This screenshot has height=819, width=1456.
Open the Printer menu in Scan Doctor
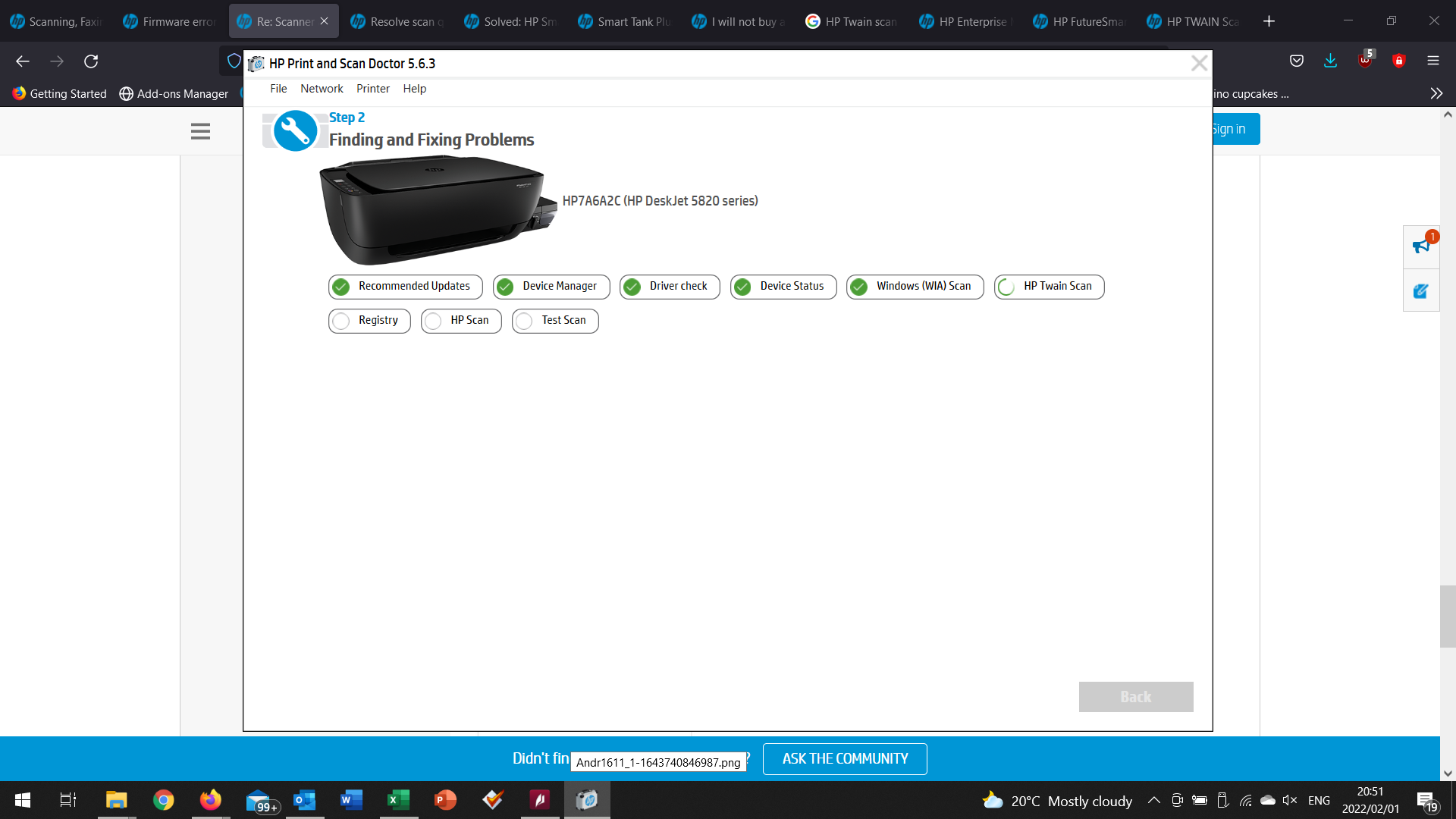(x=372, y=89)
